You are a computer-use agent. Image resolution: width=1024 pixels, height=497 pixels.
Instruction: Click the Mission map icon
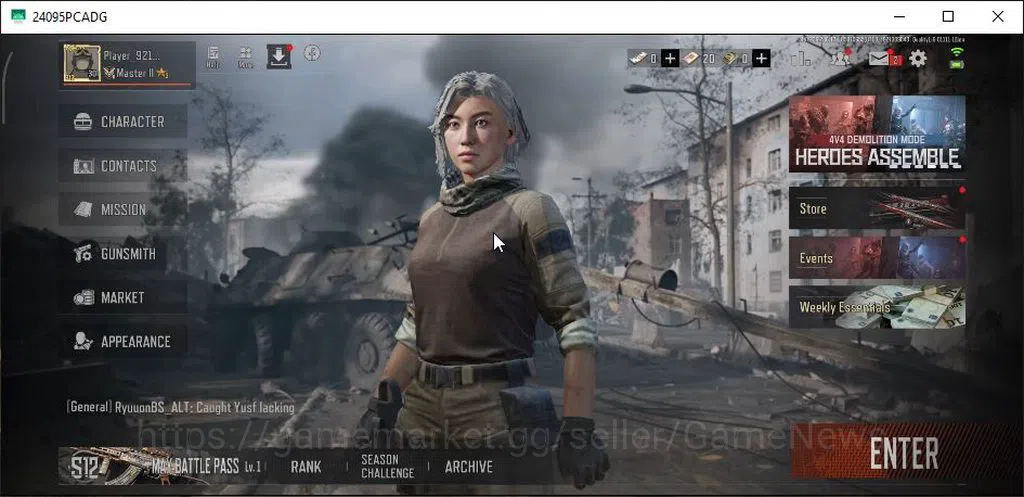pyautogui.click(x=83, y=210)
